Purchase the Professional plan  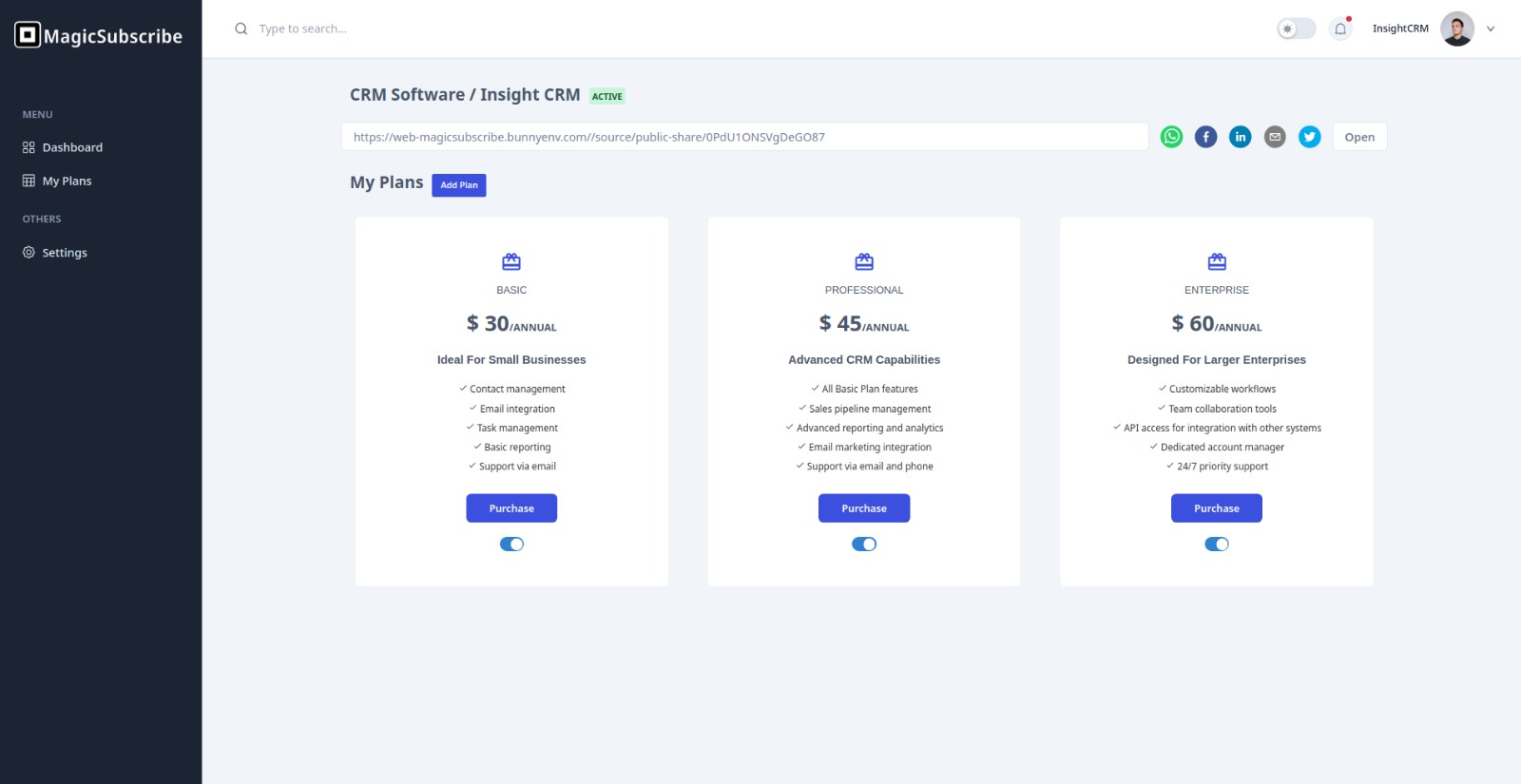click(864, 508)
